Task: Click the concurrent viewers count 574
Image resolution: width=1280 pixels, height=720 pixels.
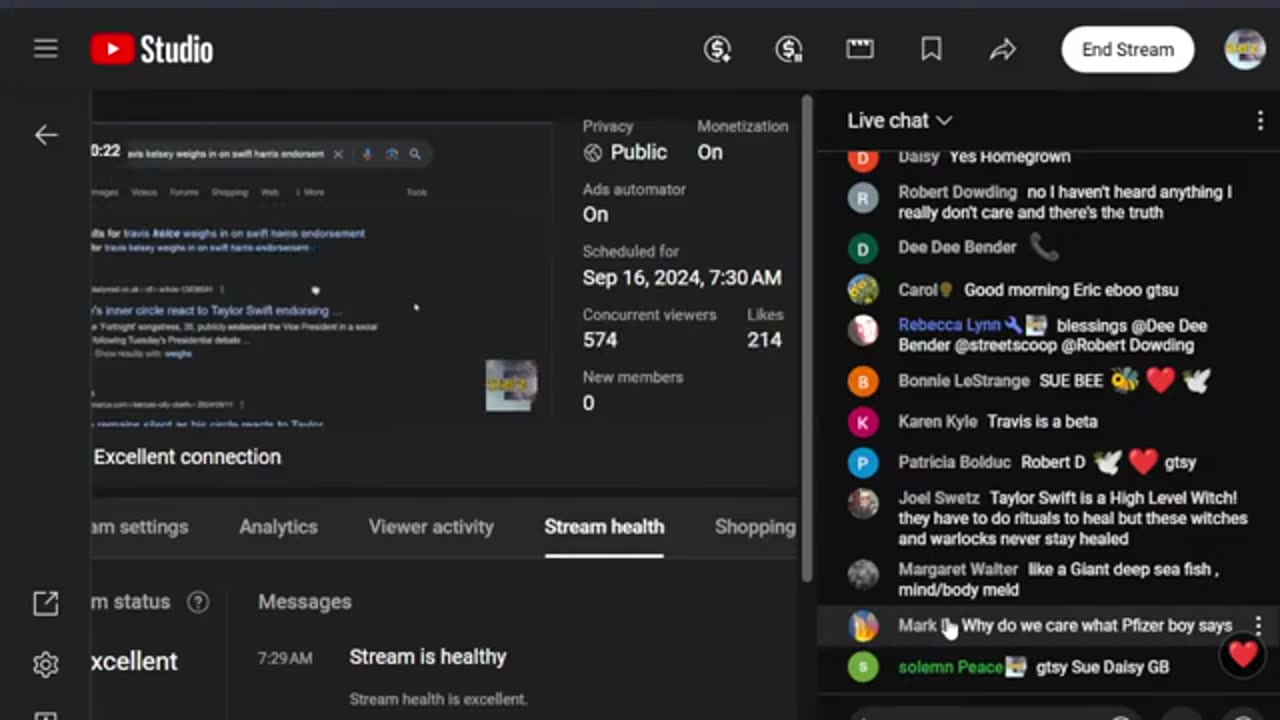Action: [x=600, y=340]
